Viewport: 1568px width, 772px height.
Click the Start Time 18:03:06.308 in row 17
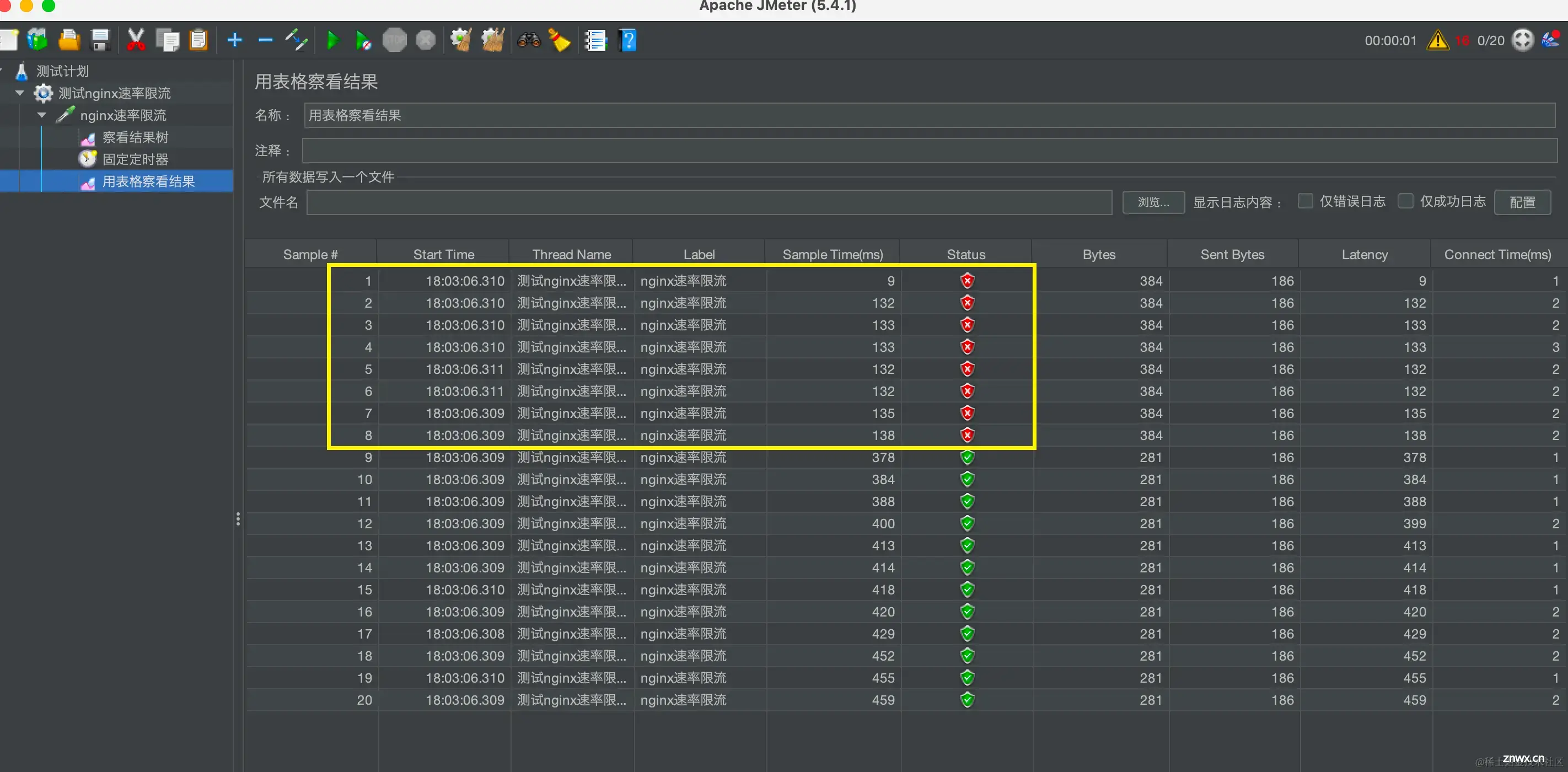point(465,634)
